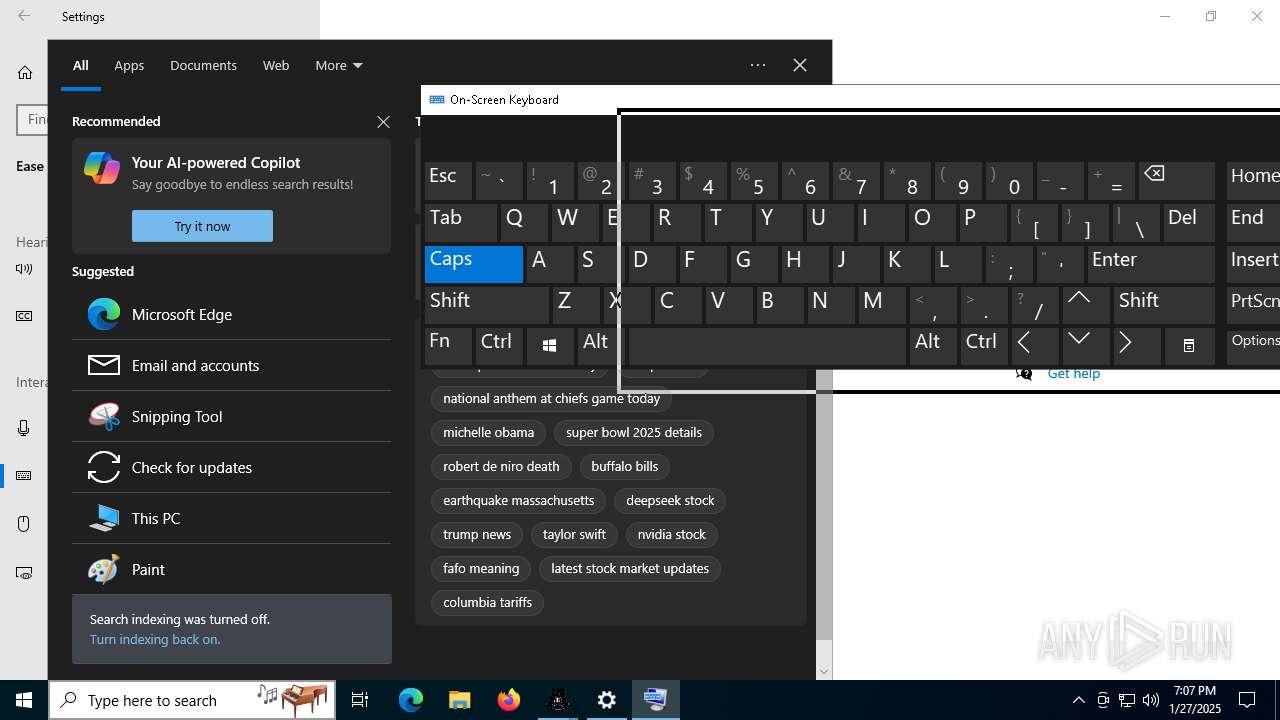Select 'buffalo bills' trending search chip

click(x=625, y=466)
